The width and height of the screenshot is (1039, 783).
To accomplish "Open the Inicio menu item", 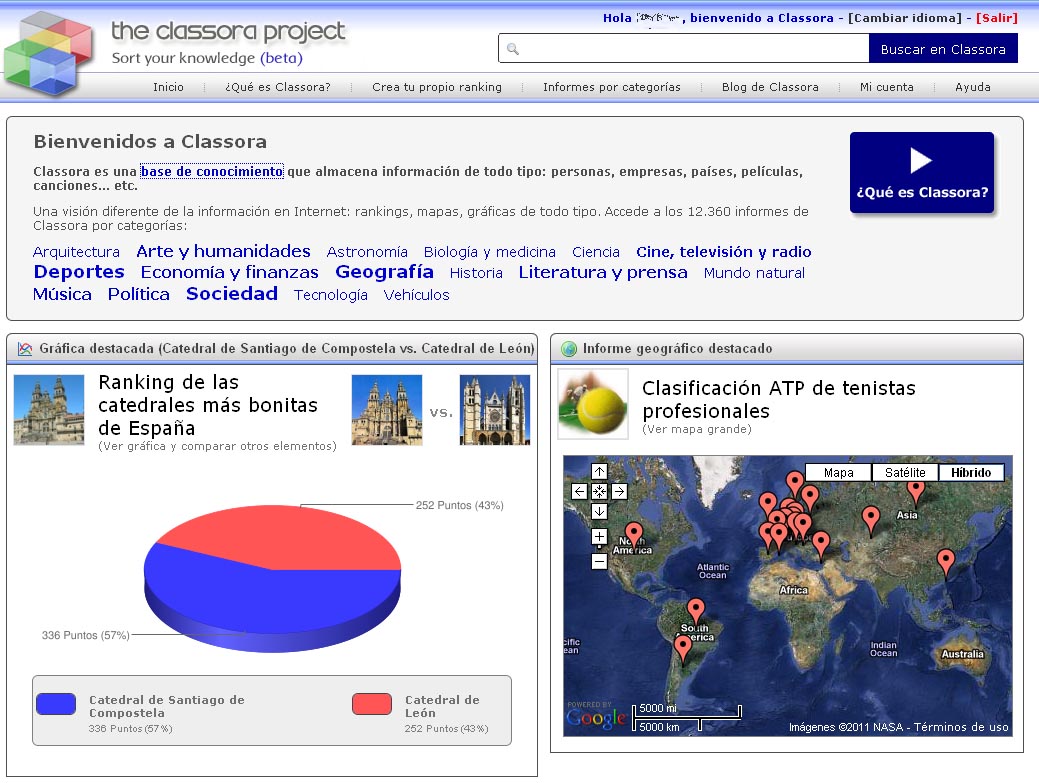I will [168, 87].
